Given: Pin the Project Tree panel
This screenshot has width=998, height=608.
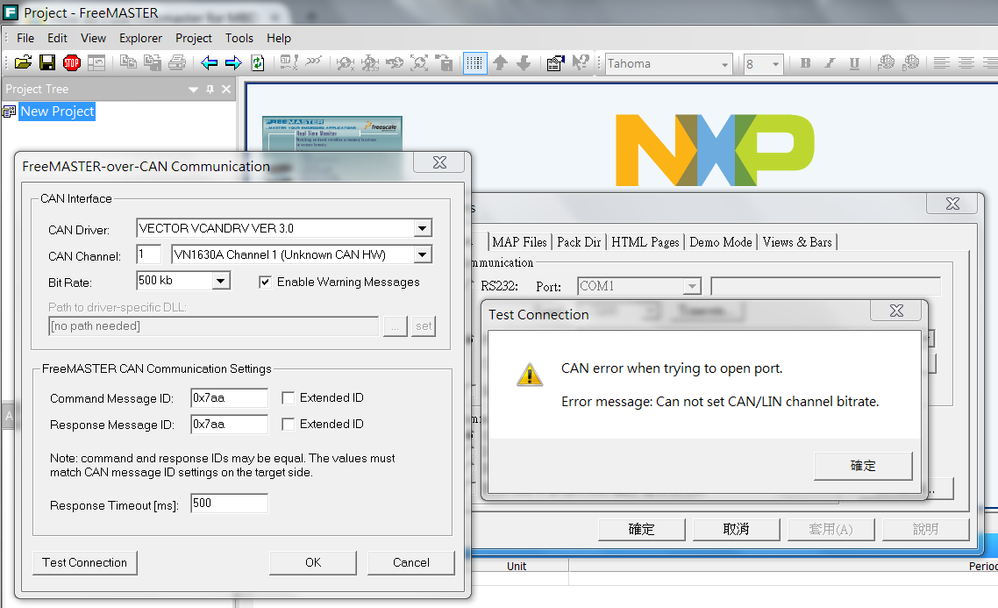Looking at the screenshot, I should tap(210, 90).
